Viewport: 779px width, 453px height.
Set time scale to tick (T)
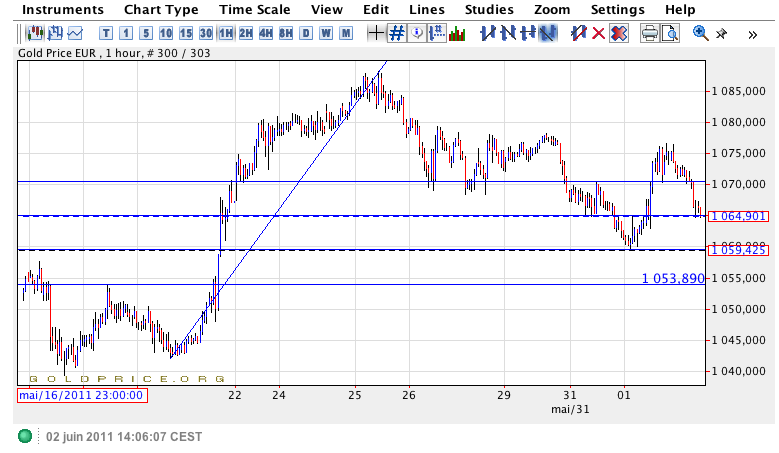point(106,33)
